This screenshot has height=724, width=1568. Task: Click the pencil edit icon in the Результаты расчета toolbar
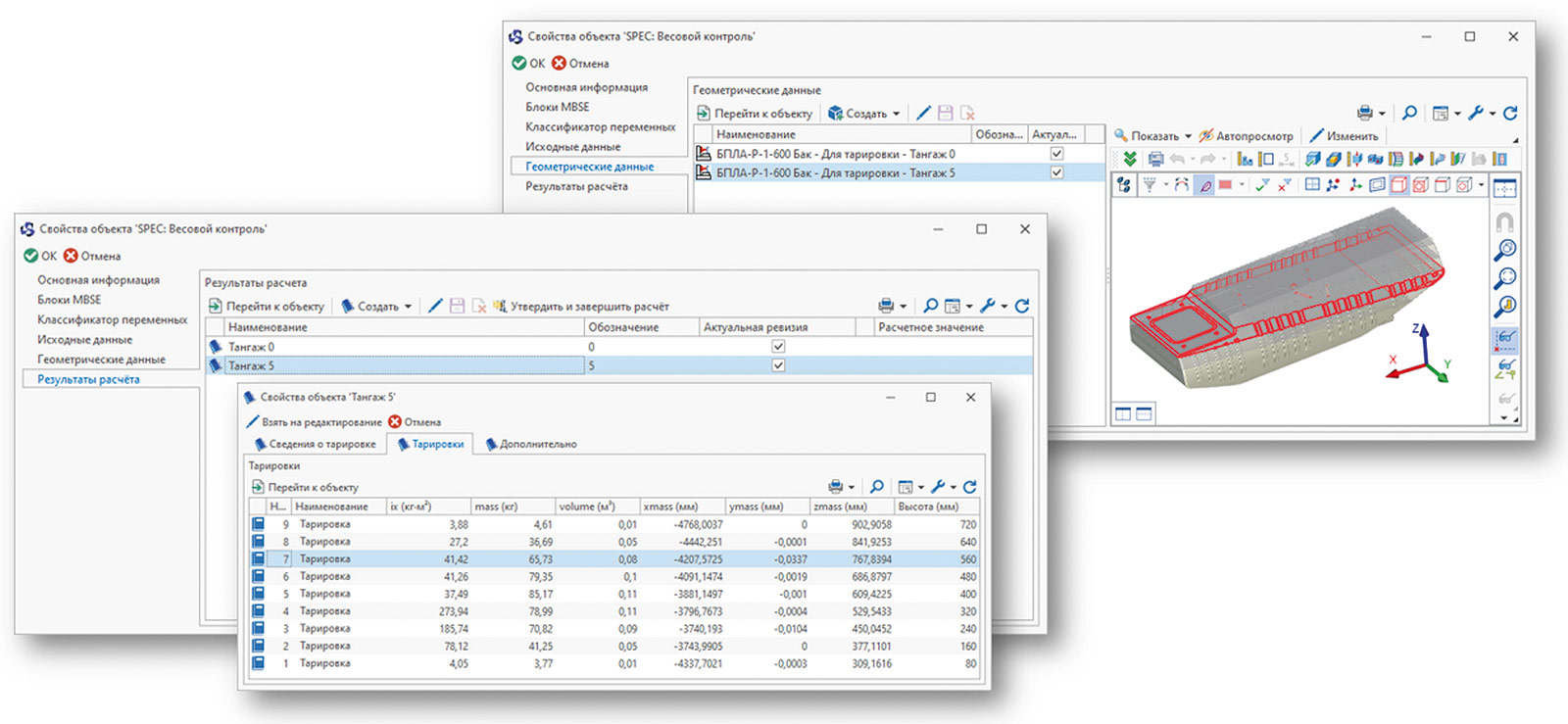[435, 306]
